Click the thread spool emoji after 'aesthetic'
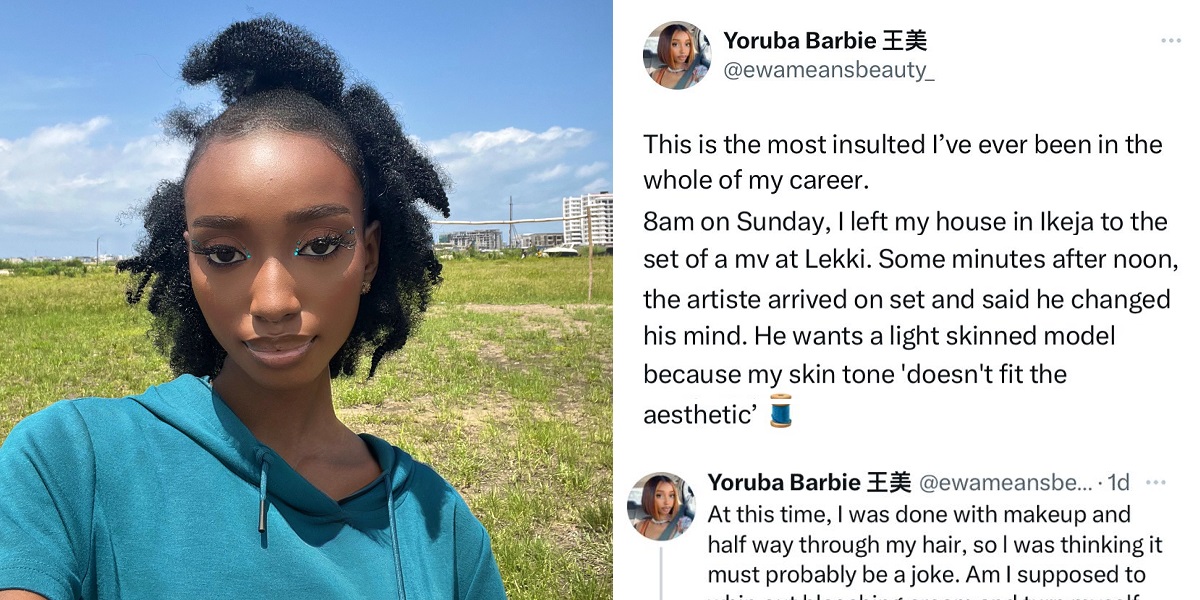1200x600 pixels. pyautogui.click(x=781, y=411)
